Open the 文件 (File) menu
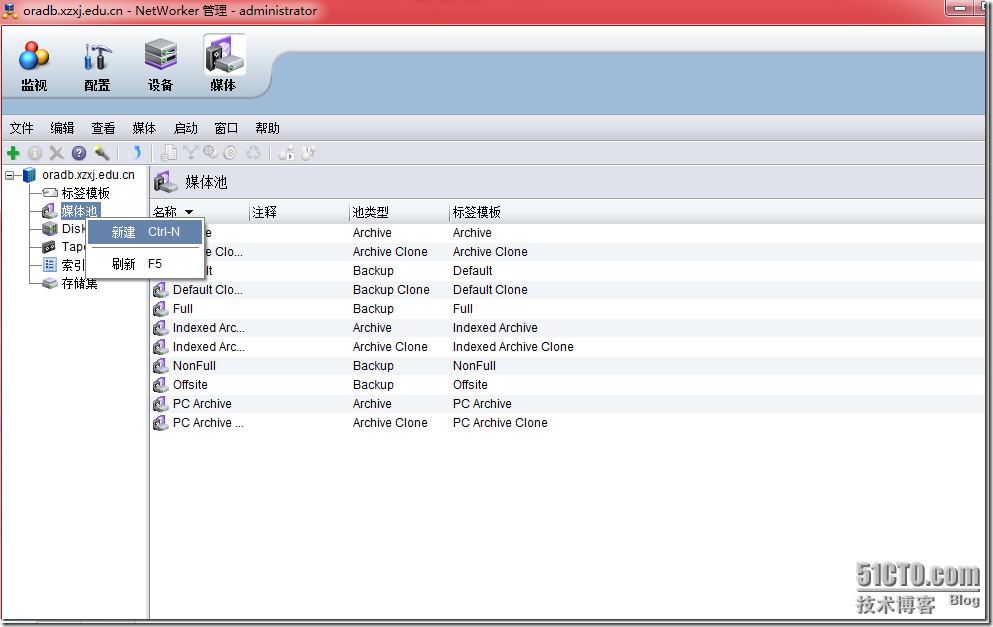Viewport: 993px width, 627px height. (x=22, y=129)
